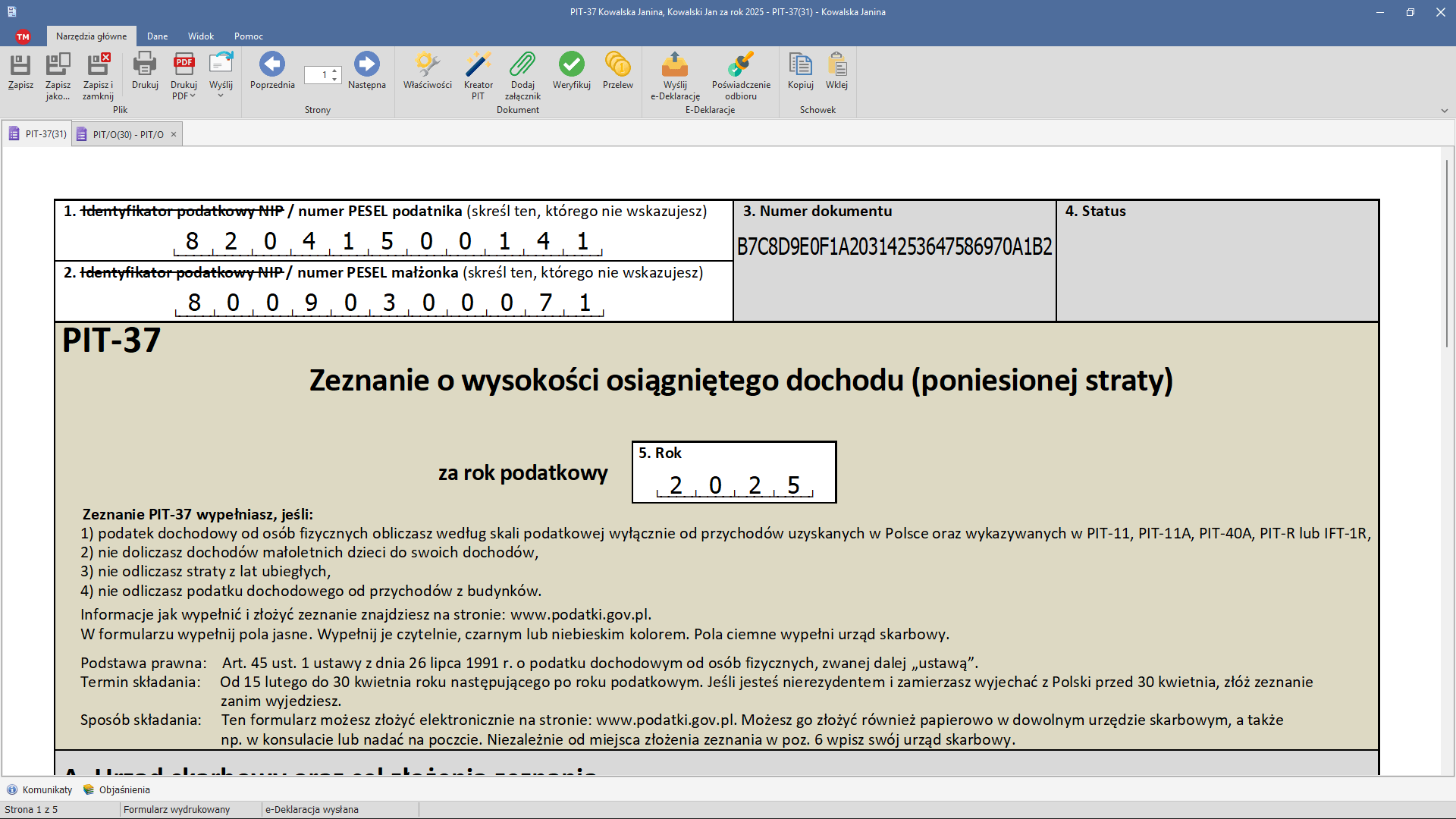Click 'e-Deklaracja wysłana' status entry
Image resolution: width=1456 pixels, height=819 pixels.
pyautogui.click(x=312, y=809)
